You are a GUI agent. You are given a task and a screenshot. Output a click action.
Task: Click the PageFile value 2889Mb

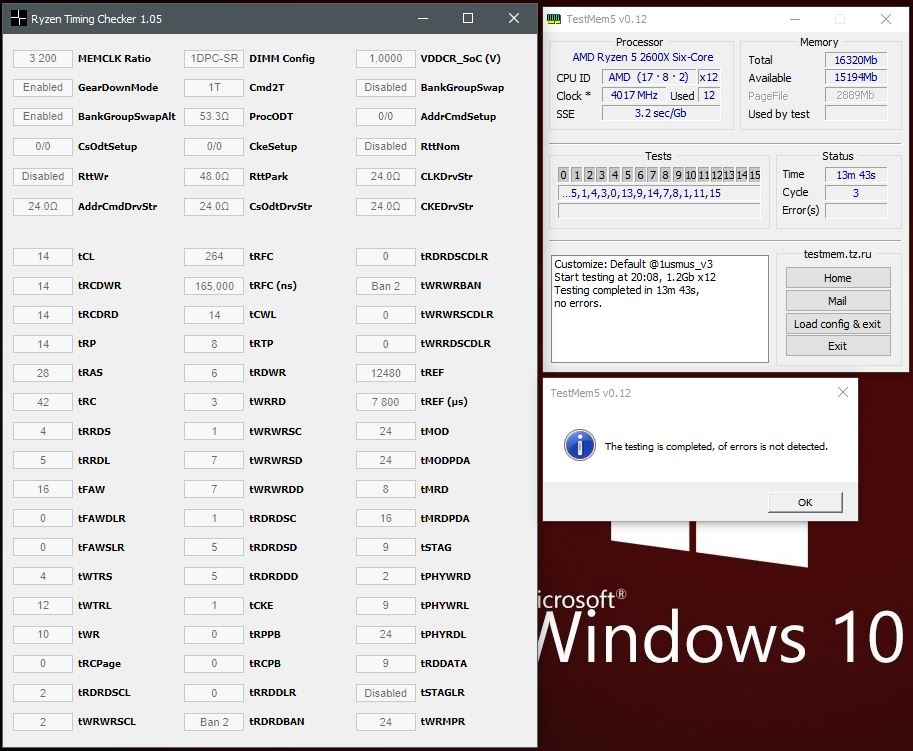click(855, 95)
